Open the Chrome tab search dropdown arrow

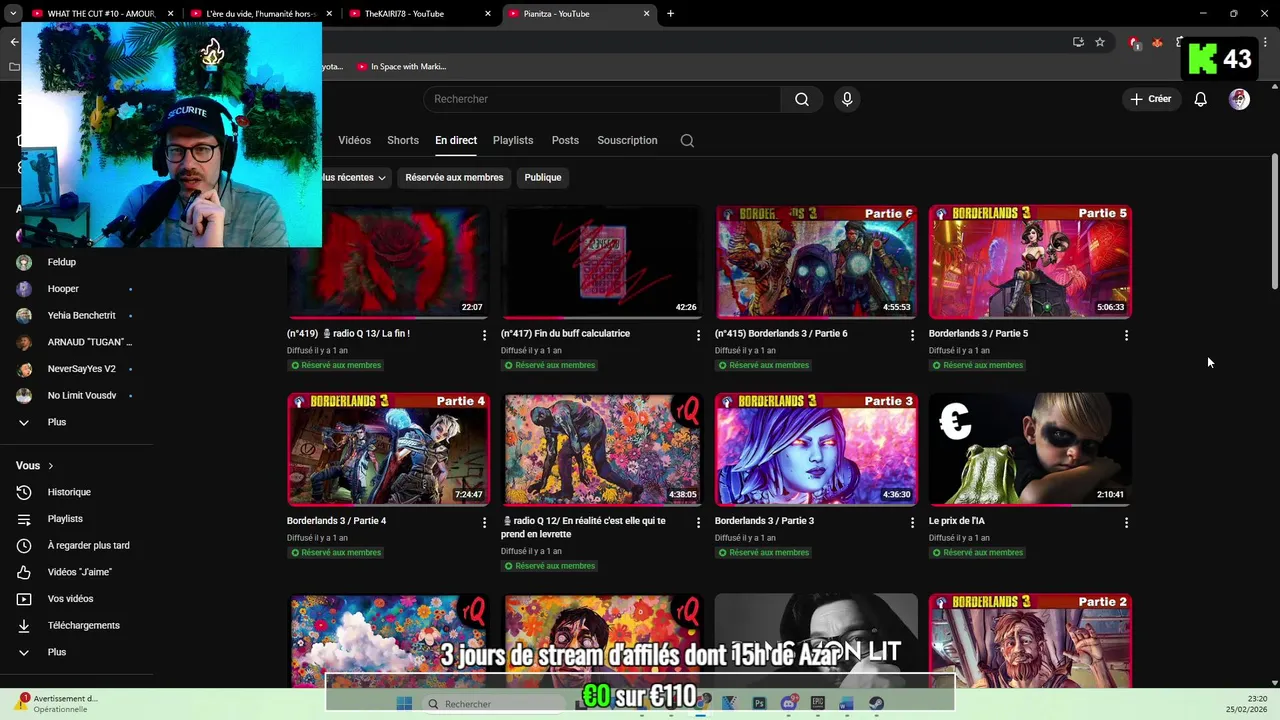click(13, 14)
